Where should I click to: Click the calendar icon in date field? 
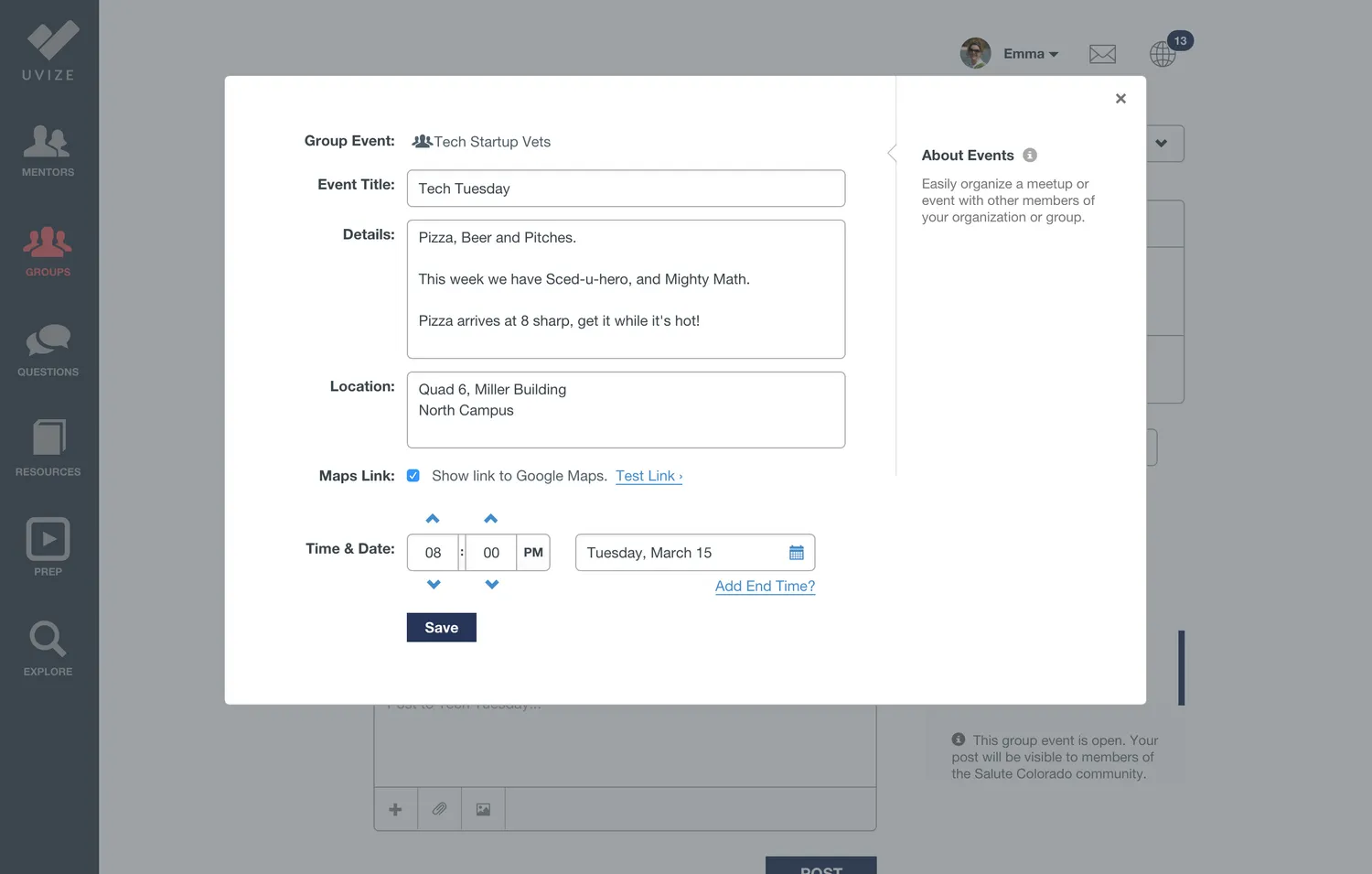point(796,553)
